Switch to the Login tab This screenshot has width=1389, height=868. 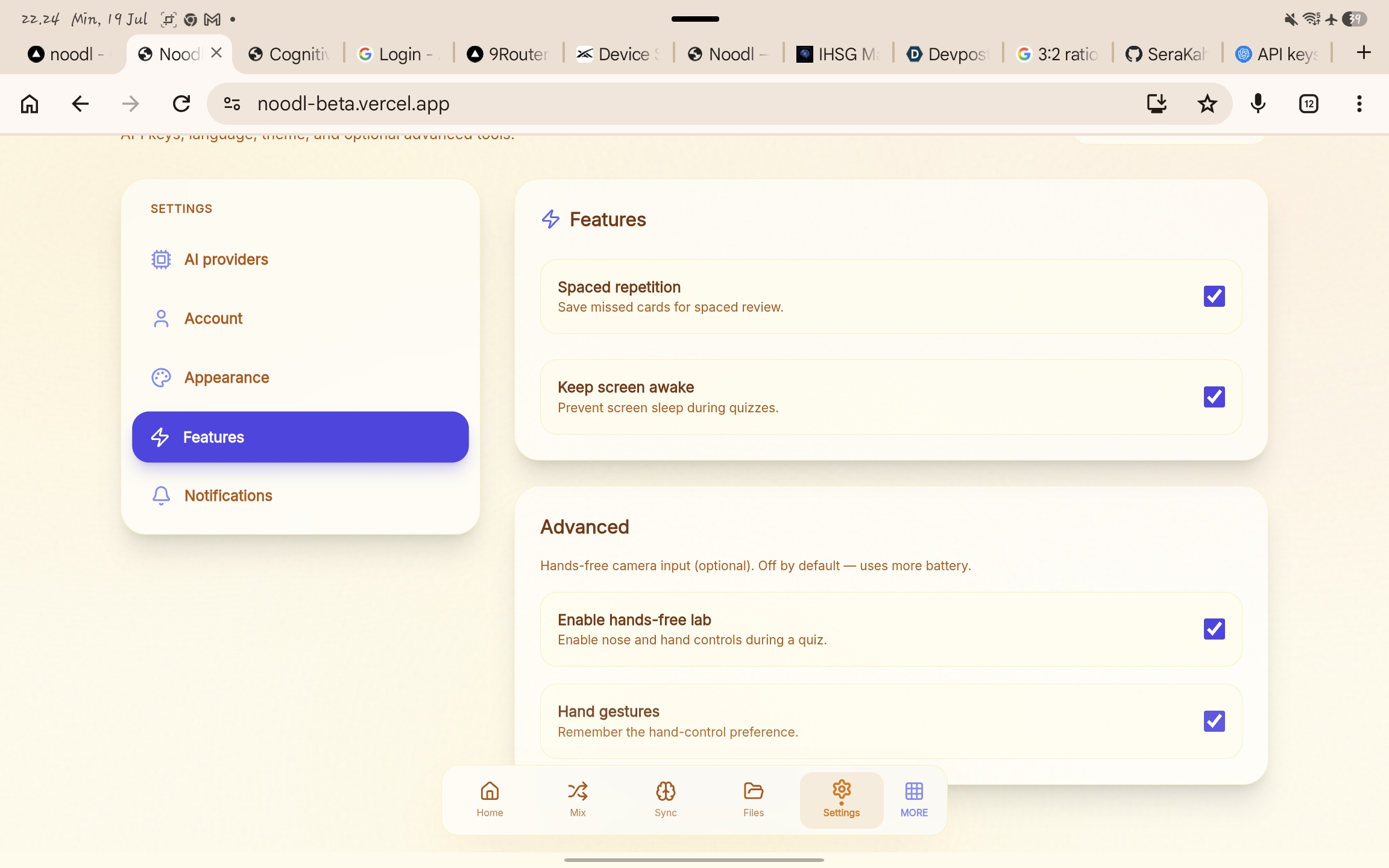click(399, 54)
